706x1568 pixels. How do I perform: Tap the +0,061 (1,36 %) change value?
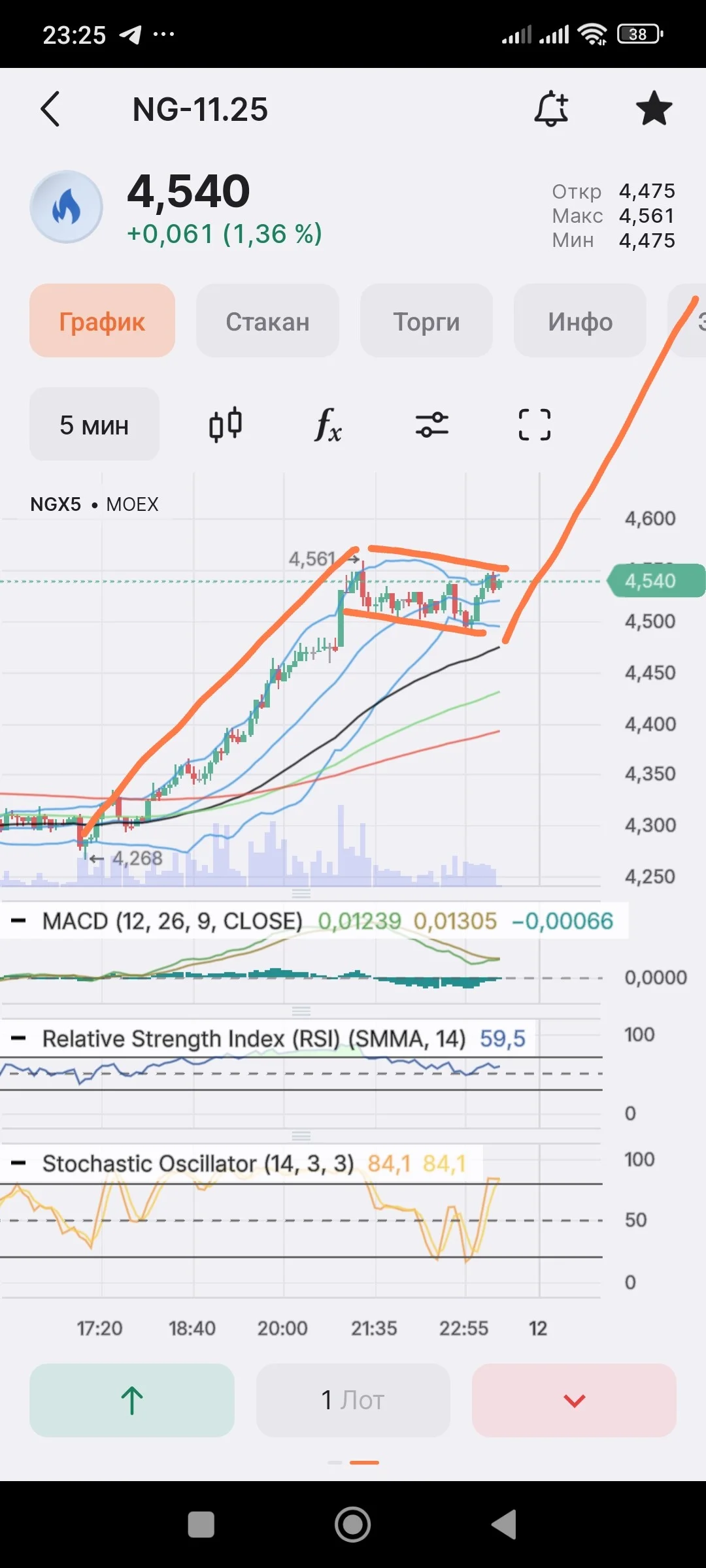(225, 233)
